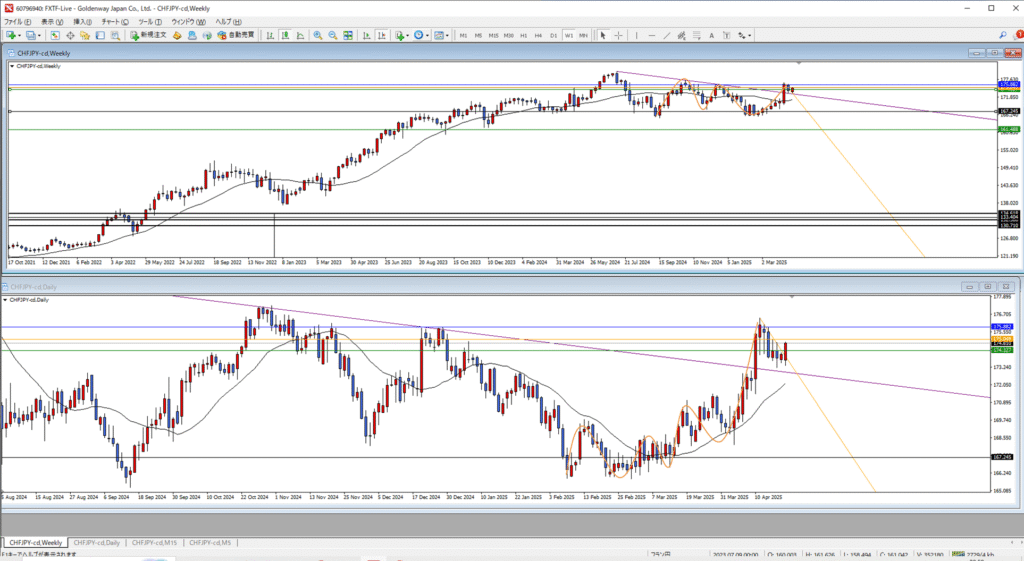Image resolution: width=1024 pixels, height=561 pixels.
Task: Open the 挿入 (Insert) menu
Action: 82,22
